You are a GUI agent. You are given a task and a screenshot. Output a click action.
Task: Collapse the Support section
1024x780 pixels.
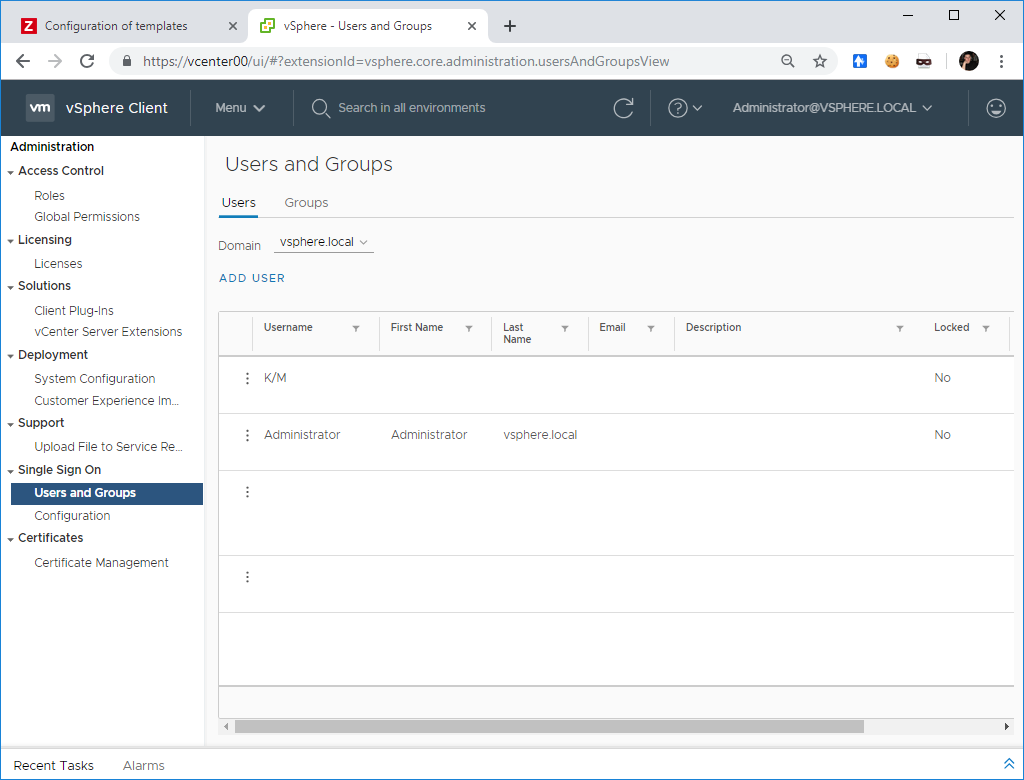coord(10,424)
